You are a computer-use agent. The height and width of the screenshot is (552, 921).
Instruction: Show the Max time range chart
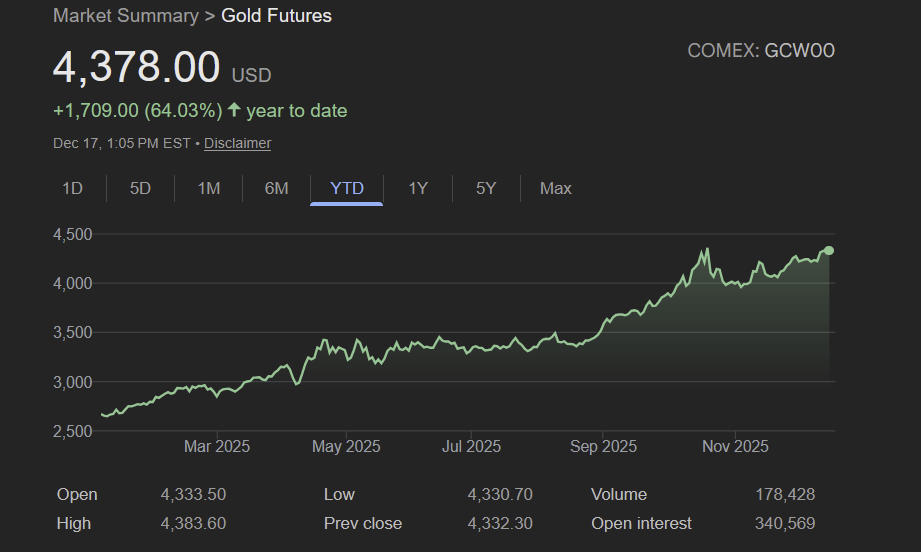[555, 188]
